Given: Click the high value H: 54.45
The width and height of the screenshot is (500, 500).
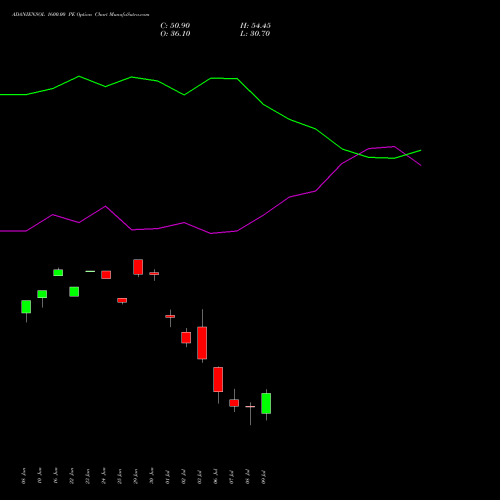Looking at the screenshot, I should [x=255, y=26].
